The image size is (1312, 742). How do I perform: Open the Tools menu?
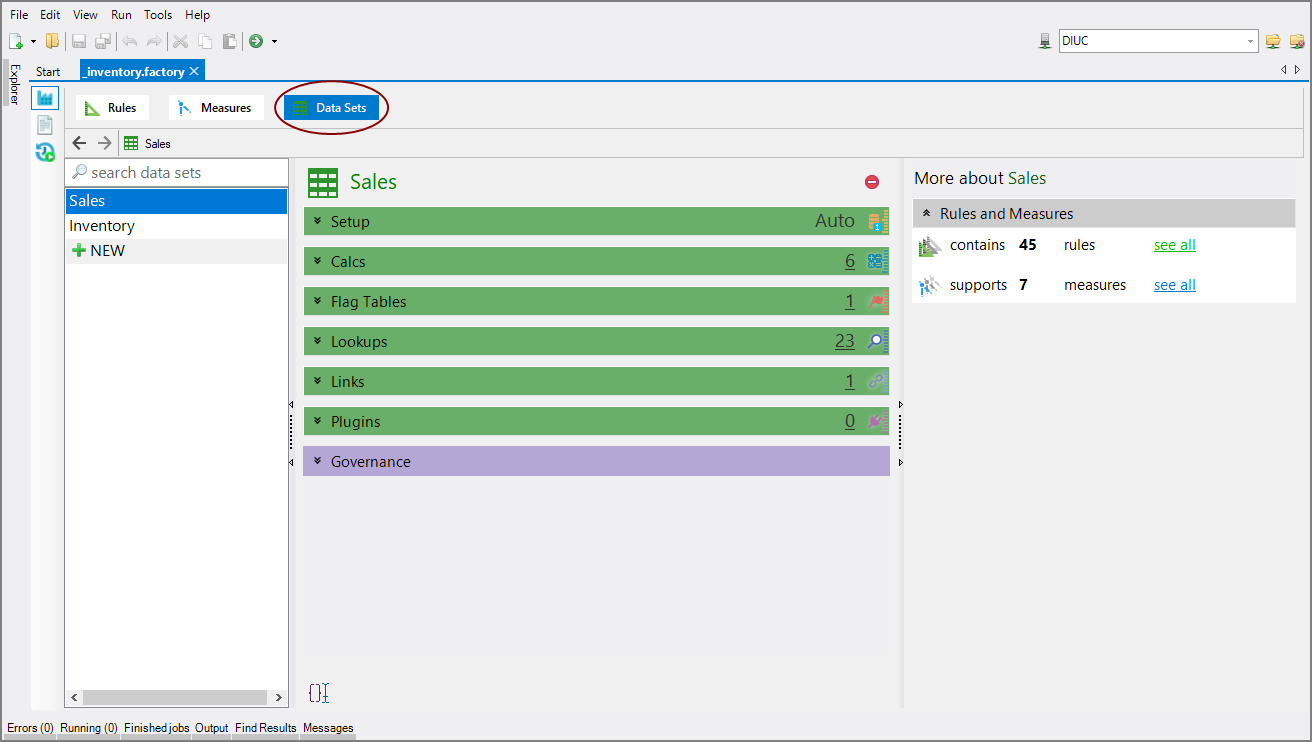click(157, 14)
